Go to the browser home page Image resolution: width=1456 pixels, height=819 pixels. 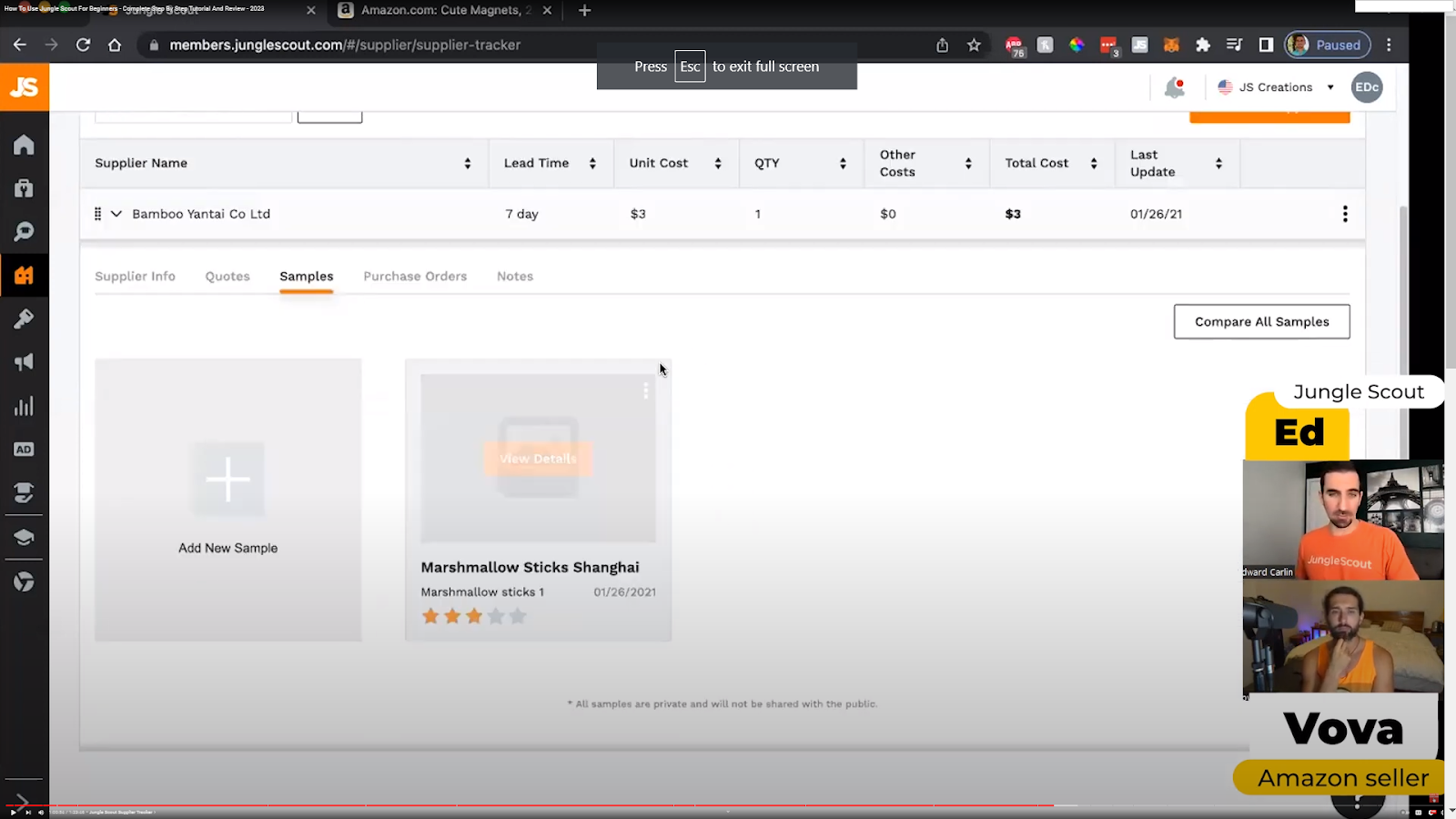click(x=115, y=45)
